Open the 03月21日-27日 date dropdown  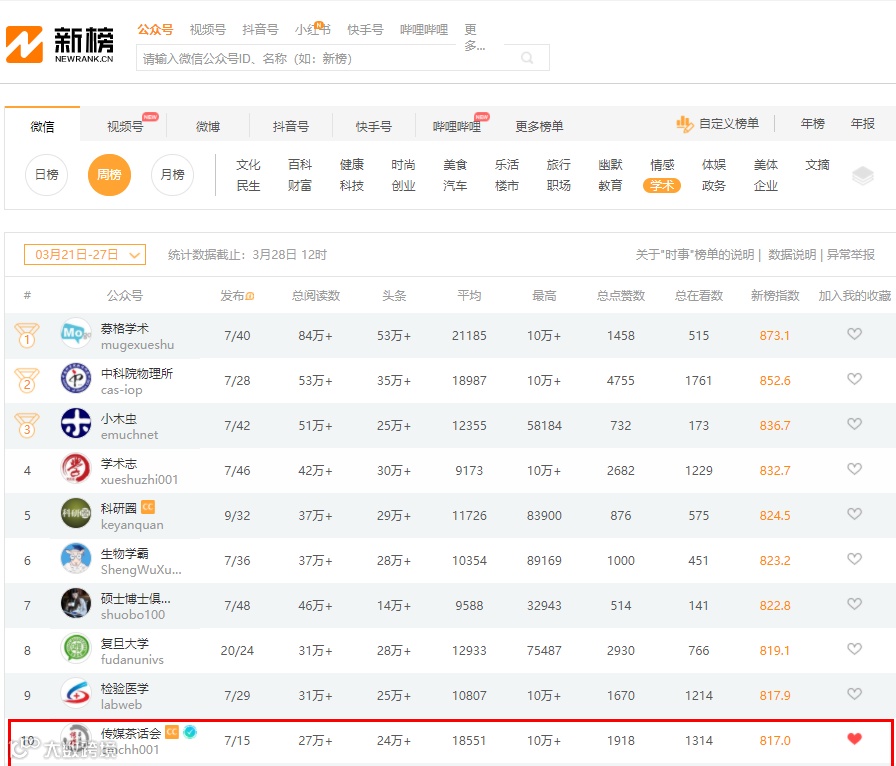click(85, 254)
